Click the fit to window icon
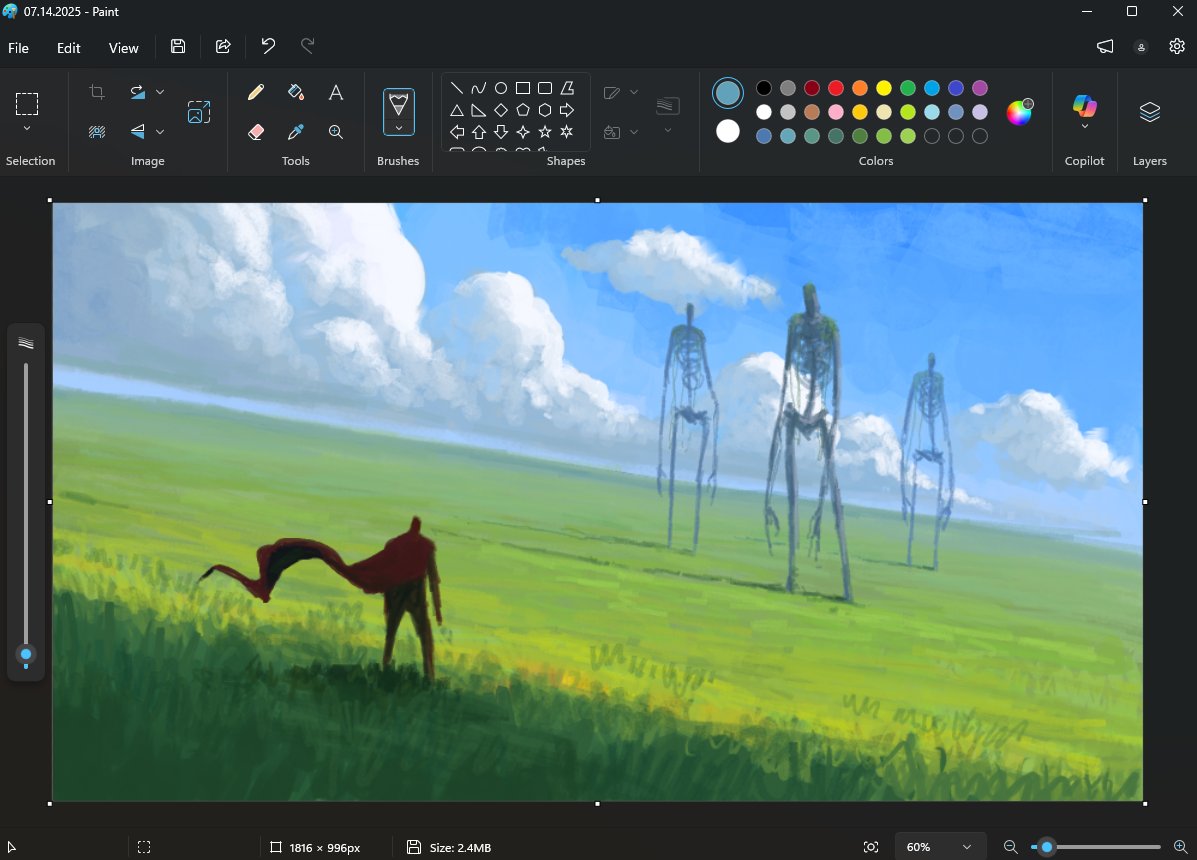Screen dimensions: 1197x860 point(871,847)
